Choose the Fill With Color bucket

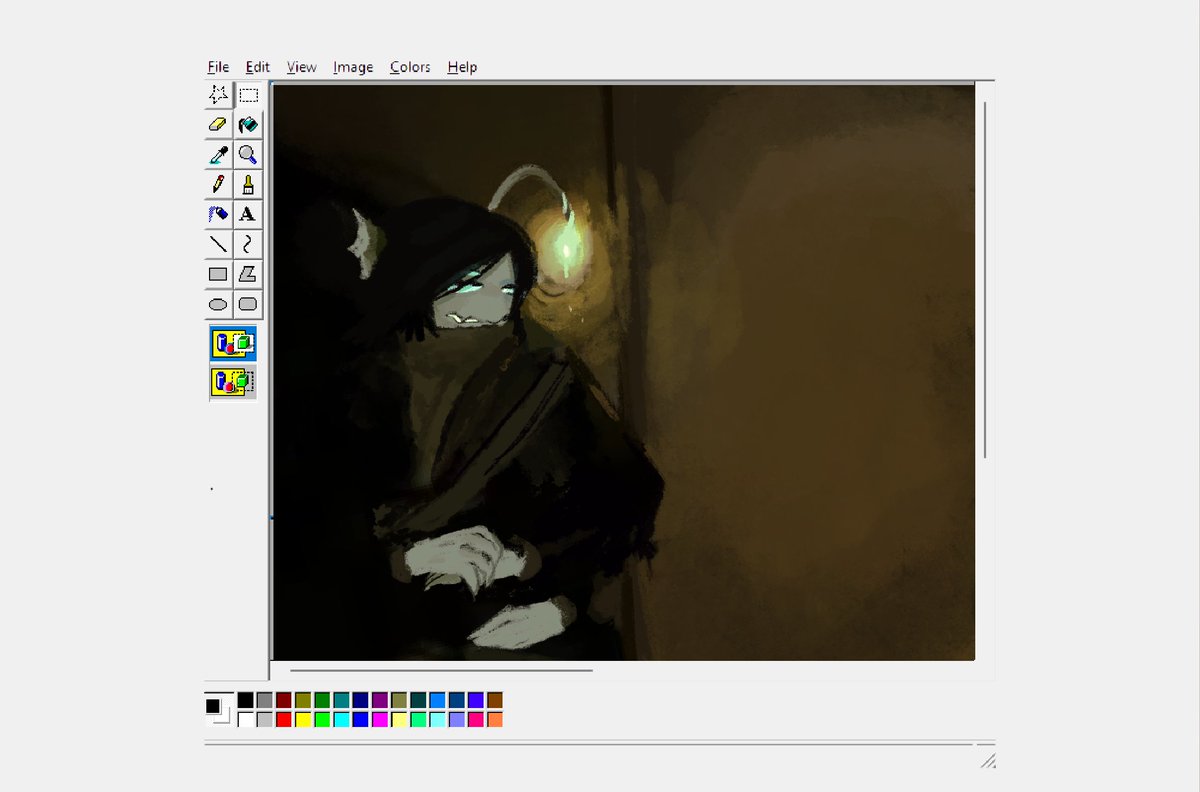coord(248,125)
